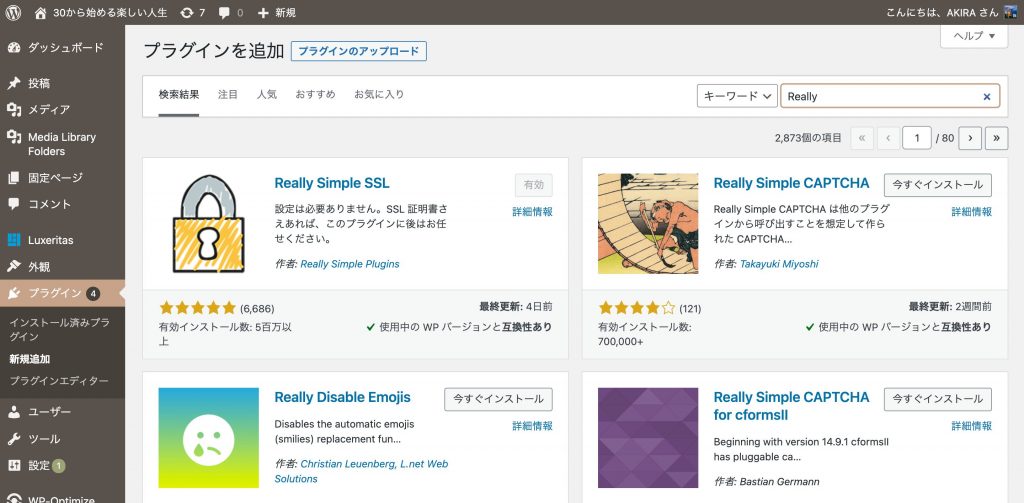Visit site via home icon in admin bar
The image size is (1024, 503).
pyautogui.click(x=40, y=12)
